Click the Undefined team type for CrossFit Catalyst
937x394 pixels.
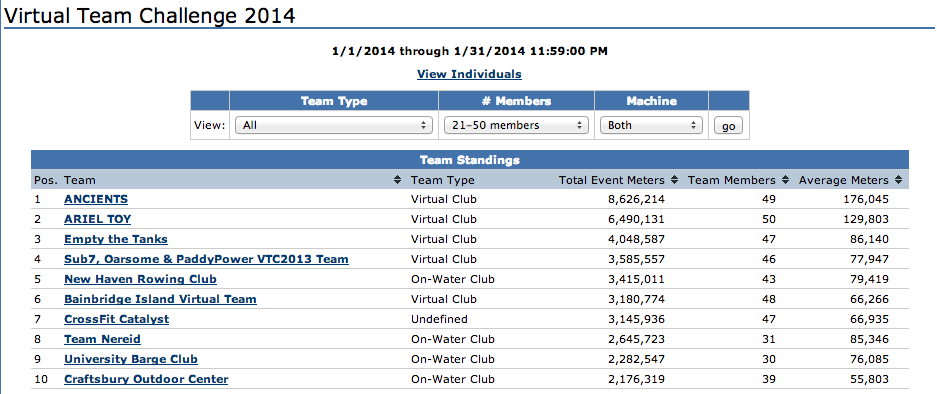point(439,319)
